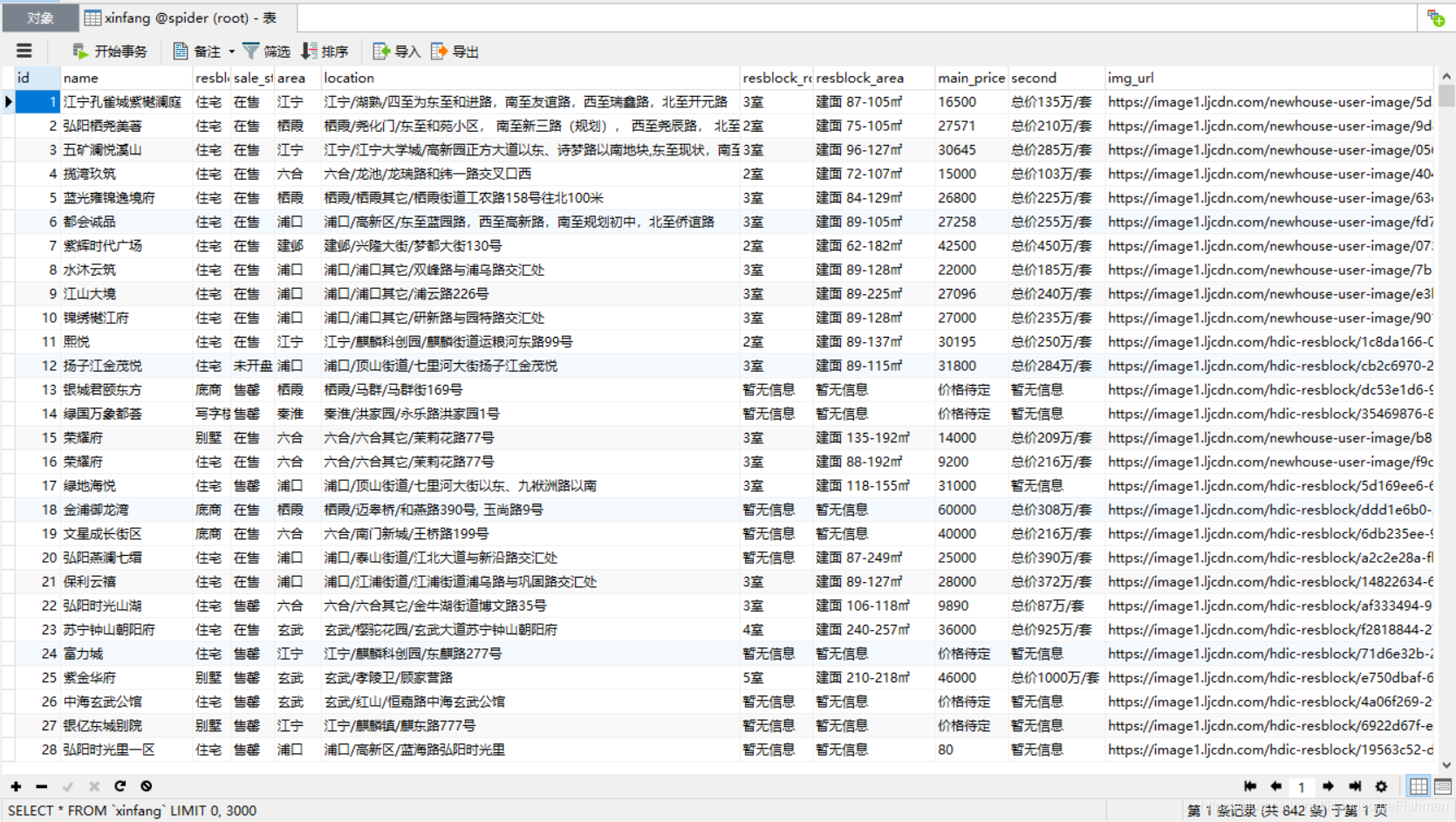Screen dimensions: 1456x822
Task: Select name cell '扬子江金茂悦'
Action: pyautogui.click(x=126, y=366)
